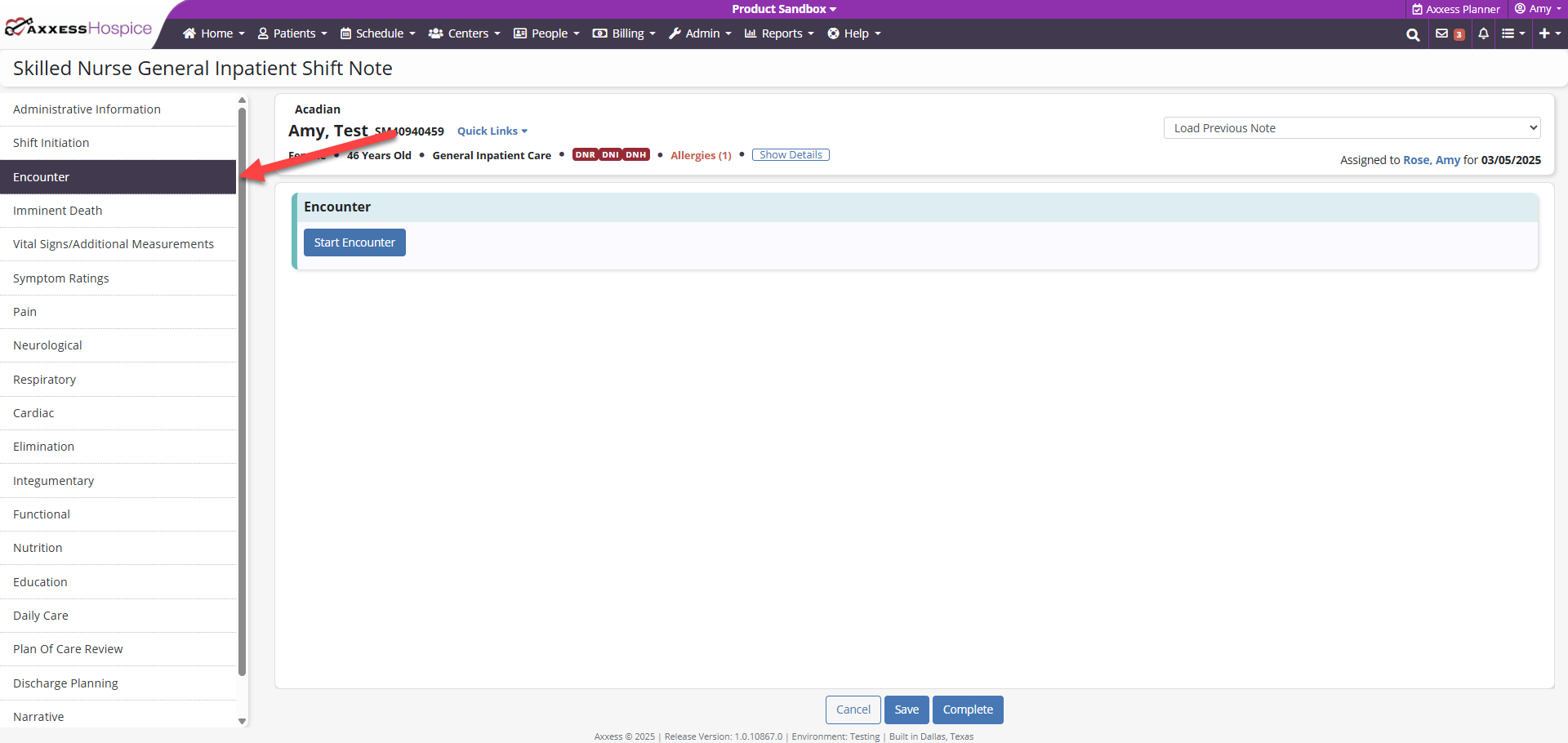Select the Vital Signs/Additional Measurements section

[114, 244]
